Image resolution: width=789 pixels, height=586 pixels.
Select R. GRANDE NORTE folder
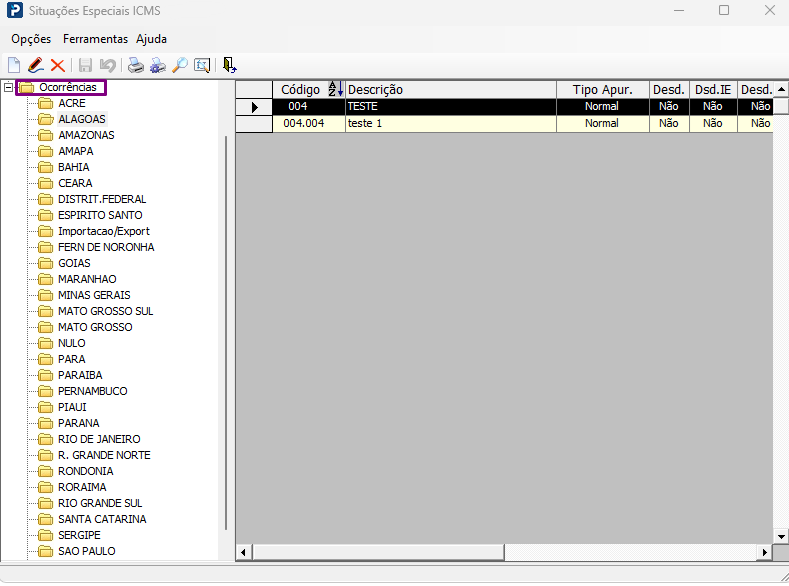[104, 455]
